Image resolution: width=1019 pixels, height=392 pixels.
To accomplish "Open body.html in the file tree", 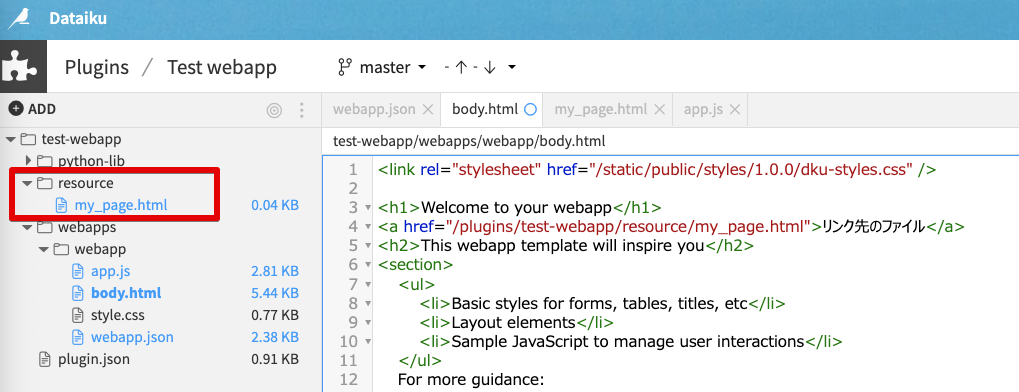I will point(126,293).
